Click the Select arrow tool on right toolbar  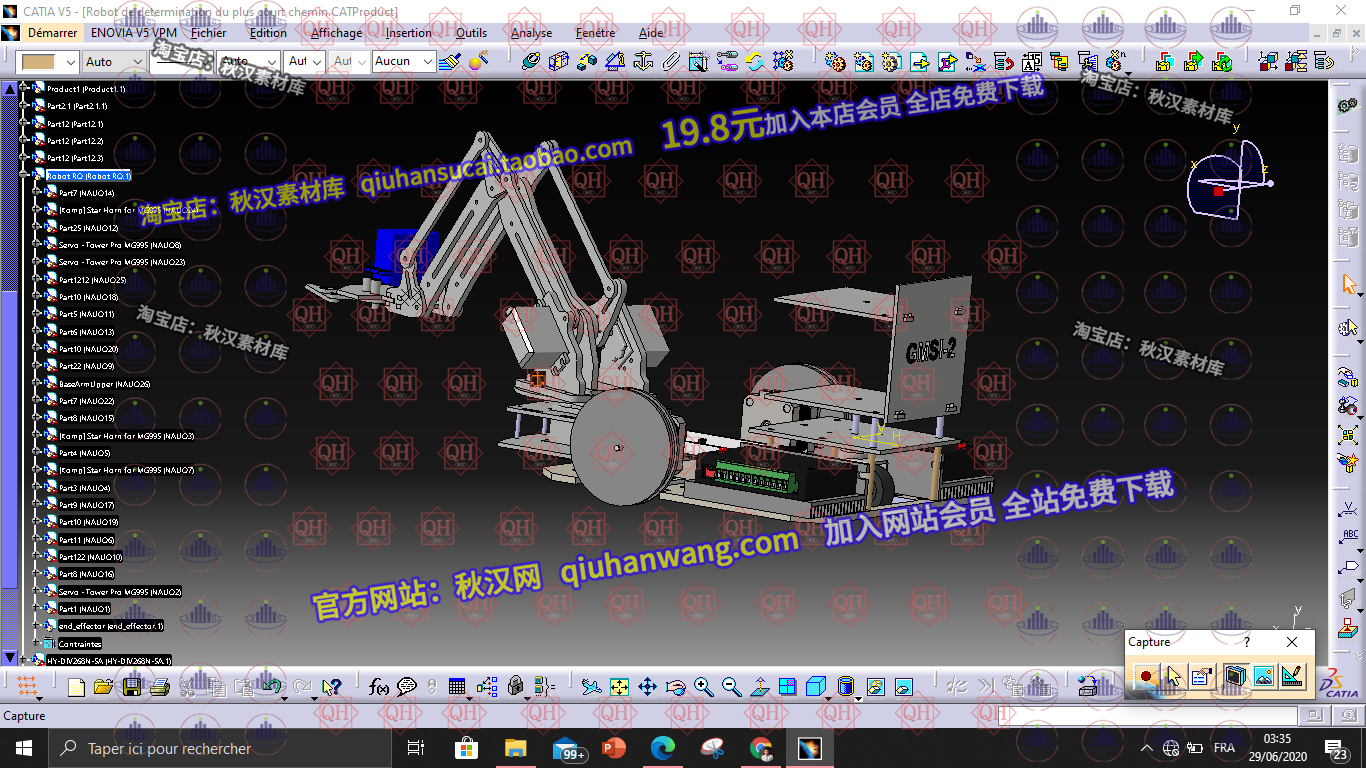[x=1350, y=284]
